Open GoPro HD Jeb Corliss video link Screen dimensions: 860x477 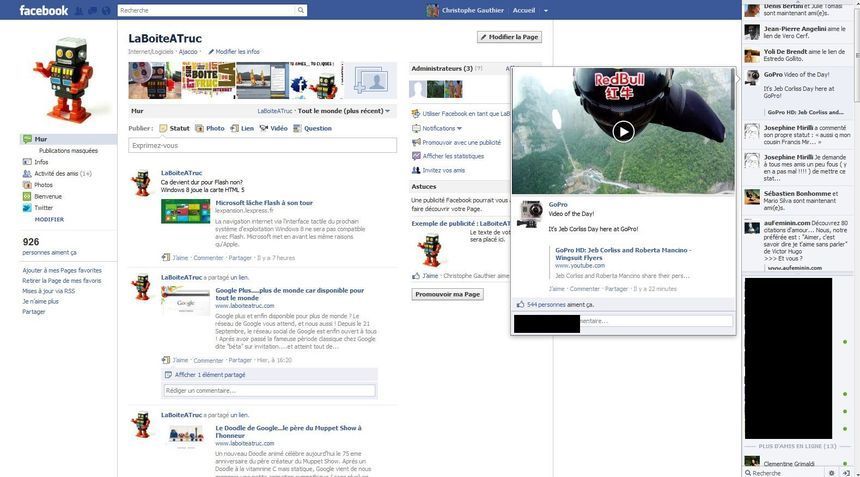tap(623, 254)
